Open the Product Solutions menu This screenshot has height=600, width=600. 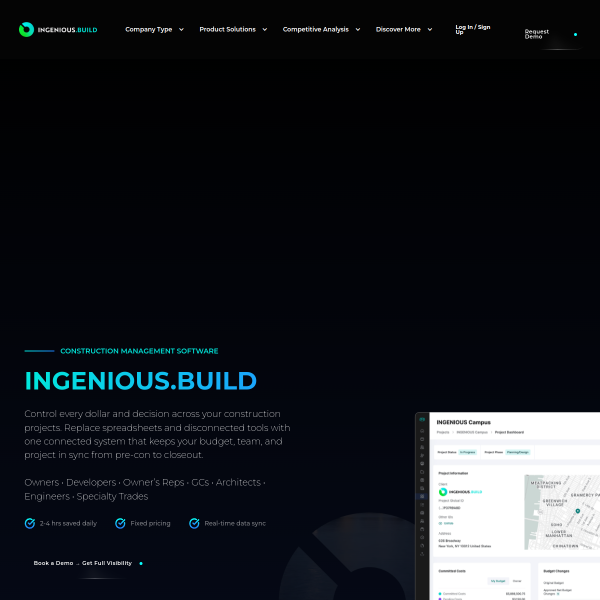click(x=227, y=29)
